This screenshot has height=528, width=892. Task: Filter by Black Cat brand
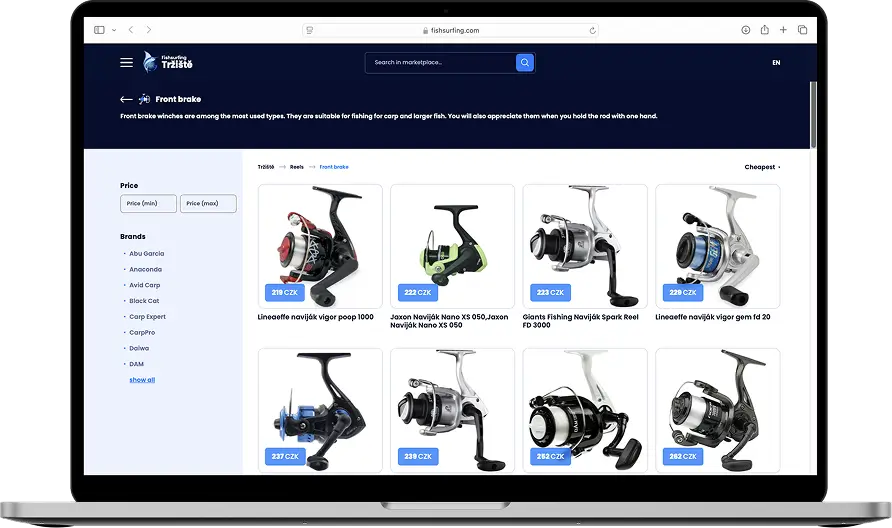pyautogui.click(x=144, y=301)
